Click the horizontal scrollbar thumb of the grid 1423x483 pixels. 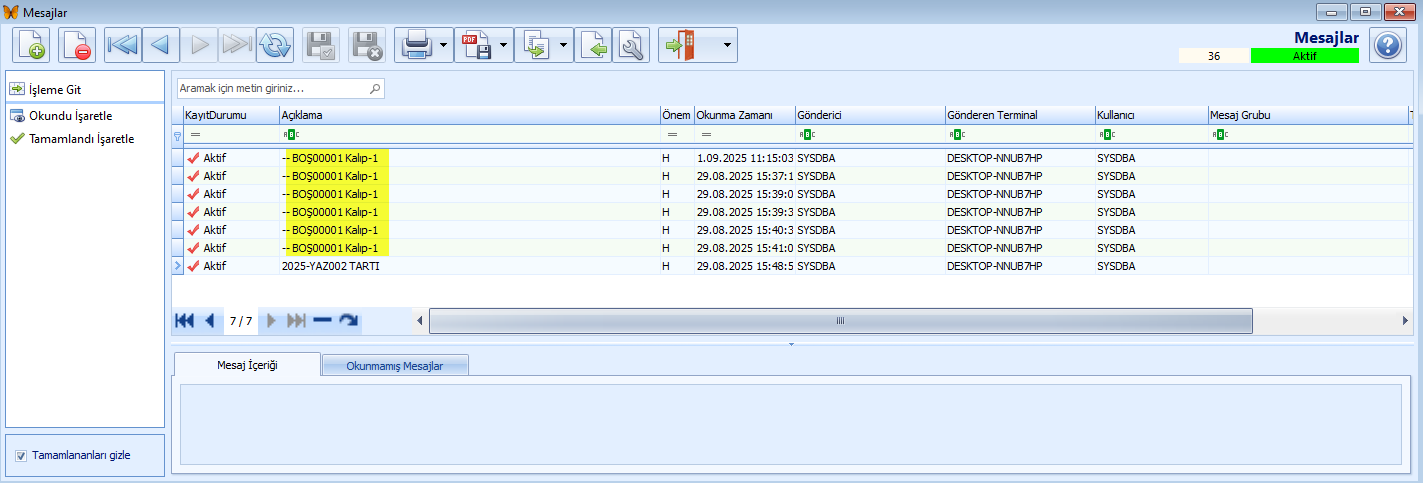click(840, 321)
